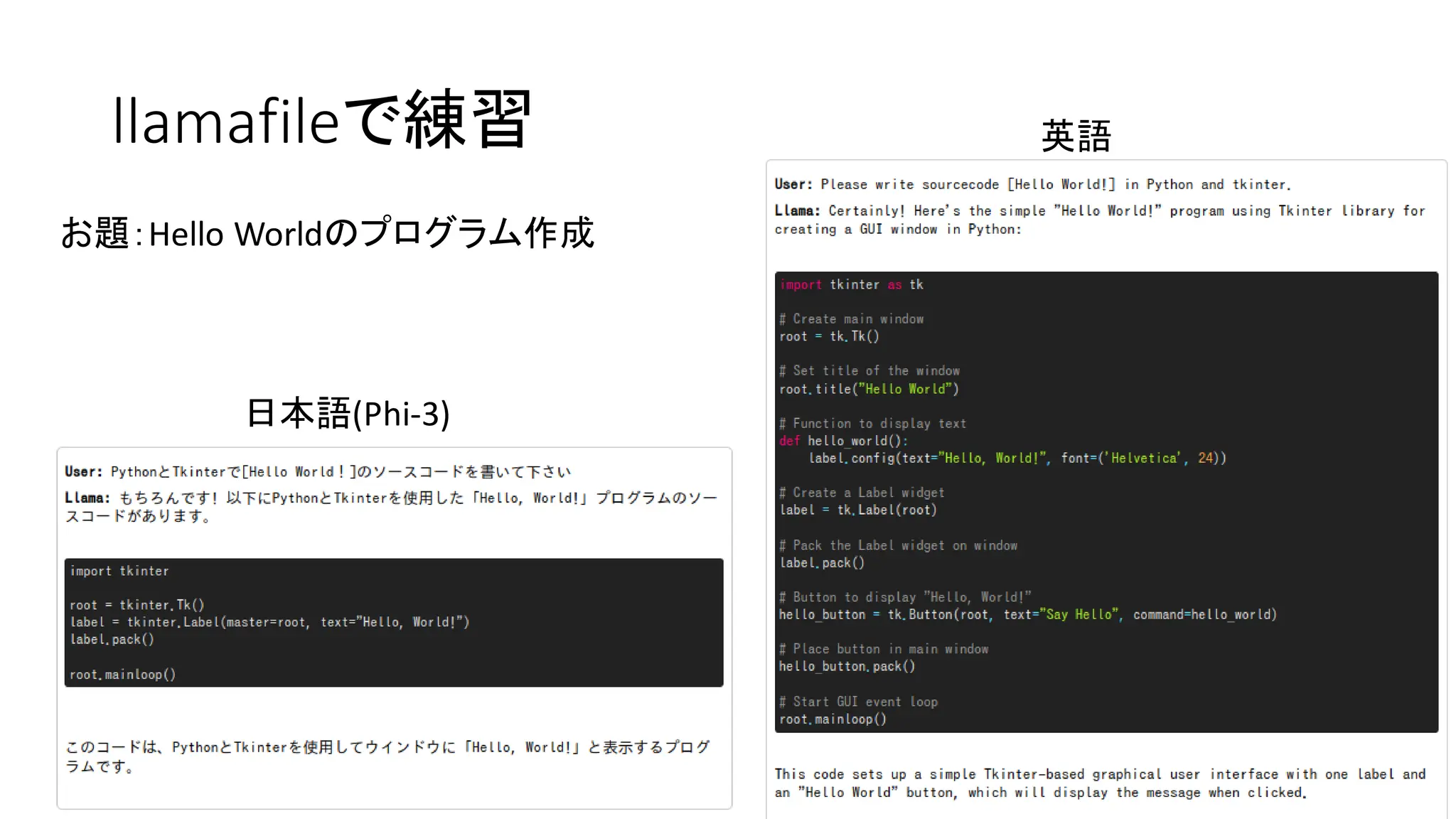Screen dimensions: 1456x819
Task: Click the comment '# Pack the Label widget on window'
Action: (899, 545)
